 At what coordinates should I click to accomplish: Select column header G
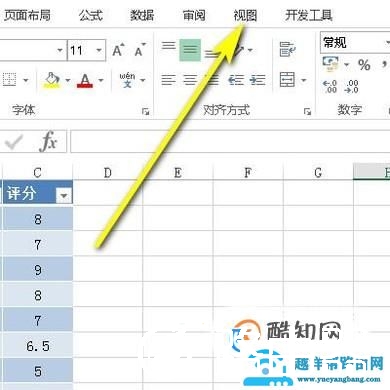point(318,172)
